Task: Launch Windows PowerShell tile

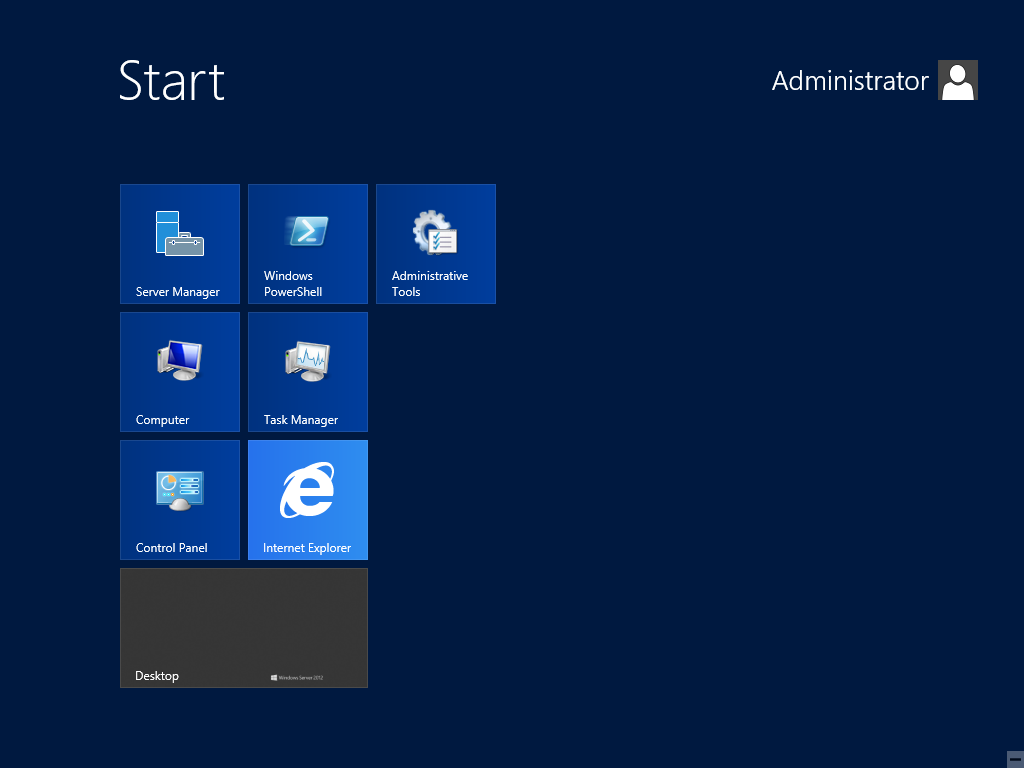Action: tap(308, 244)
